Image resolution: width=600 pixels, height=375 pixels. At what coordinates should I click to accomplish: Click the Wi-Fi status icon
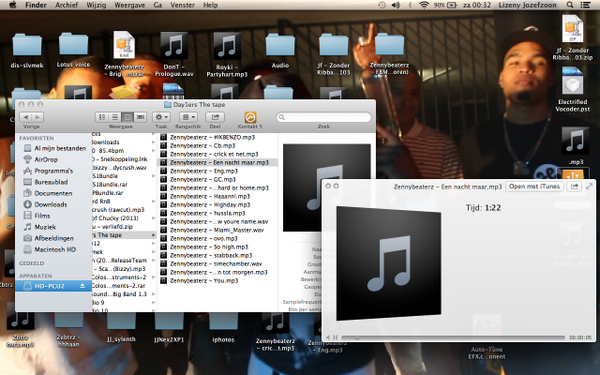[424, 5]
